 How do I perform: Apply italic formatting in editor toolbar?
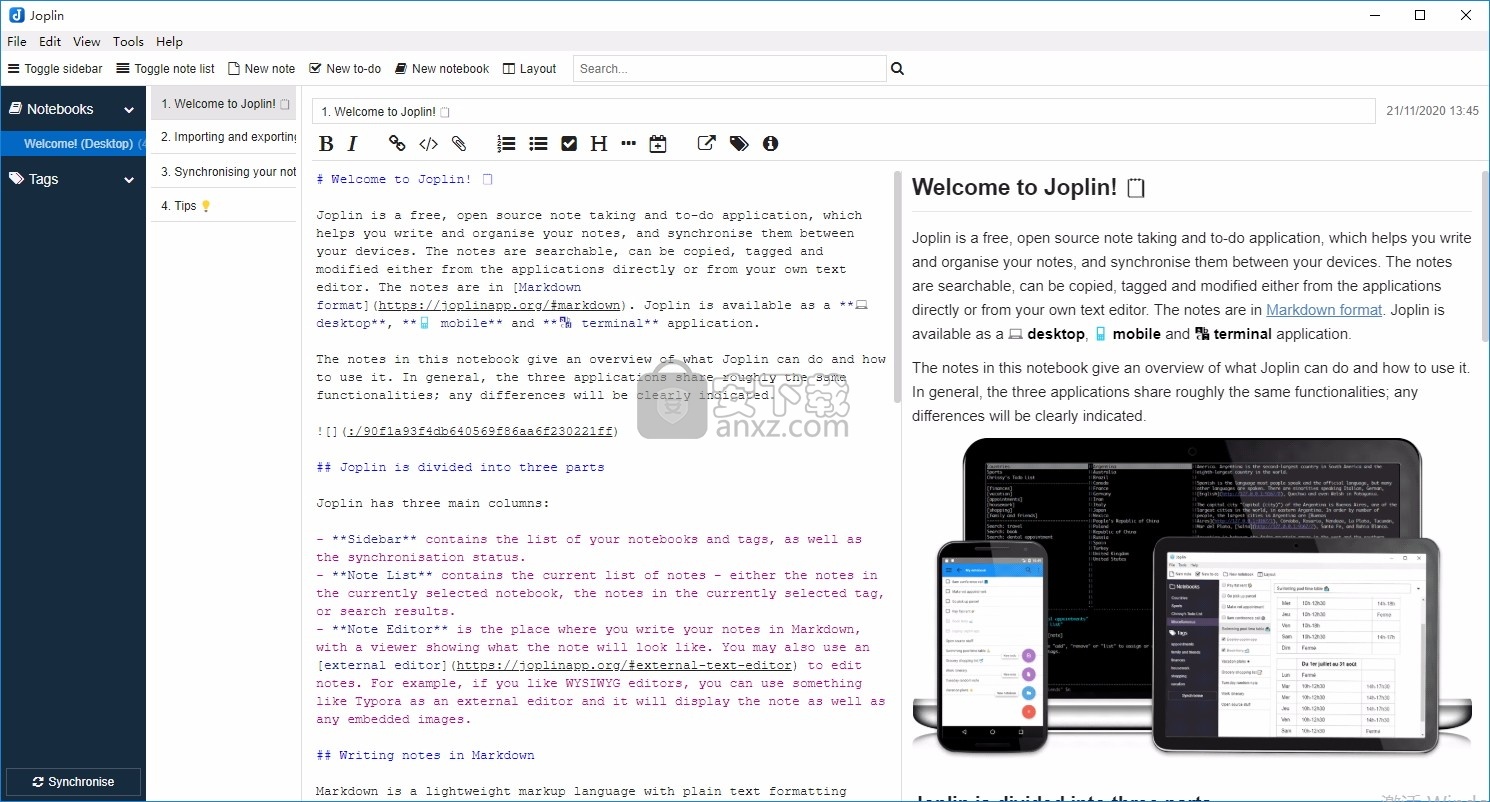[x=352, y=144]
